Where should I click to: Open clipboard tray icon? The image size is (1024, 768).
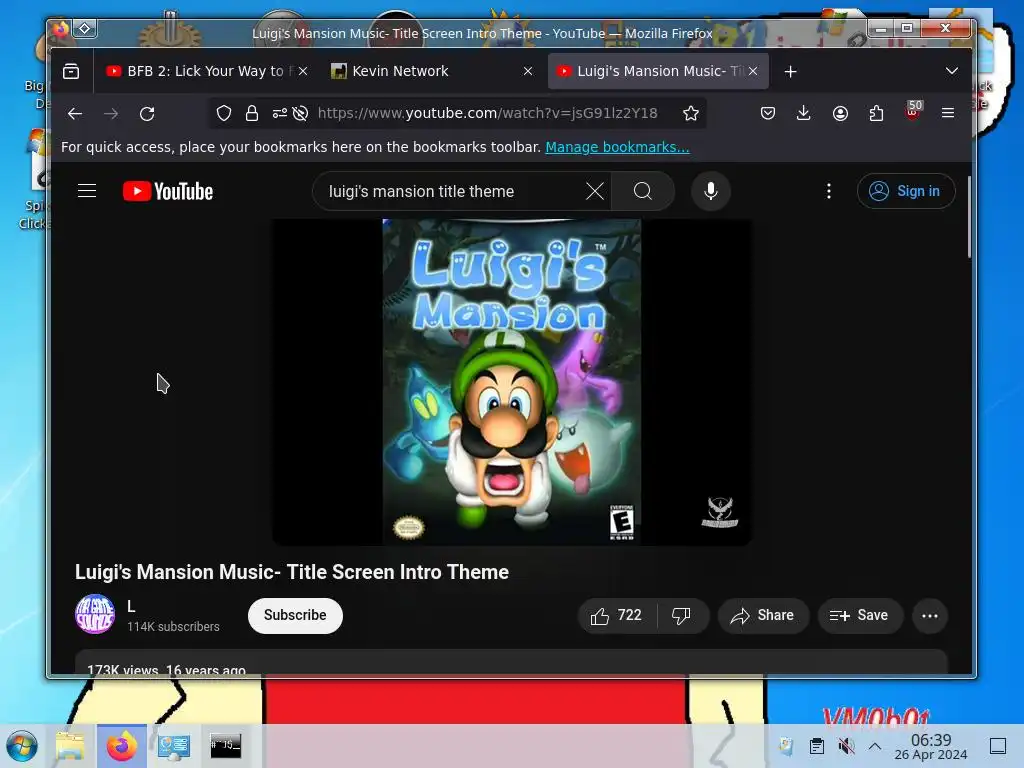pos(816,746)
